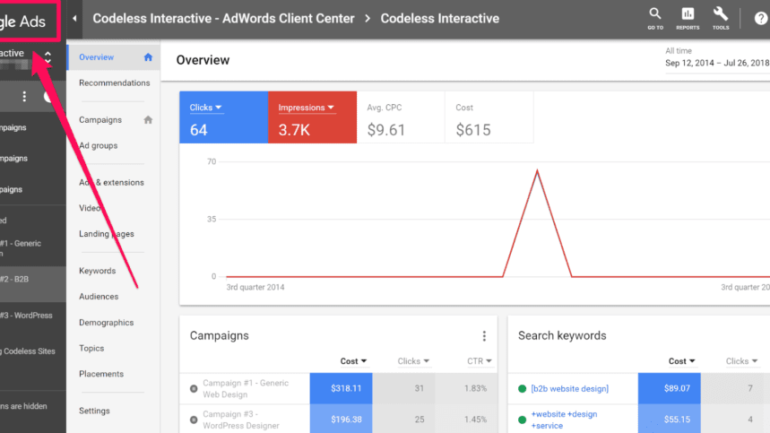Click the Codeless Interactive breadcrumb
Screen dimensions: 770x433
[x=440, y=19]
